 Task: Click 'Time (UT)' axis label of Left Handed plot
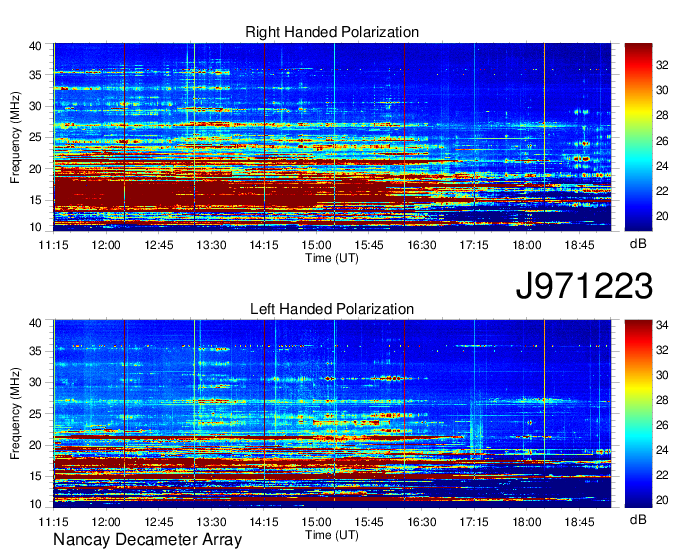[x=332, y=535]
